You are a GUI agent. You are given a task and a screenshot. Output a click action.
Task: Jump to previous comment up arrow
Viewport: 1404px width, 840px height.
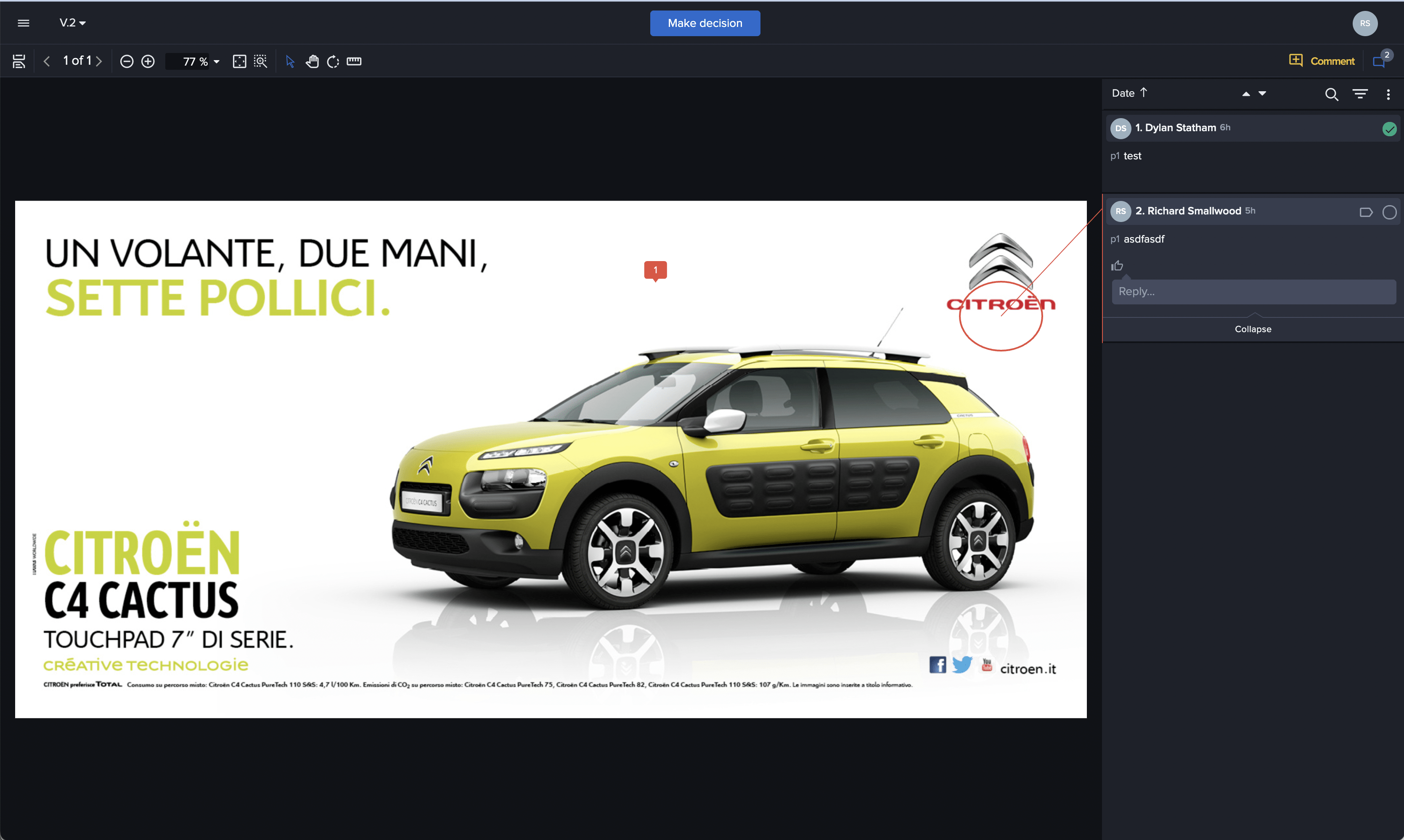[x=1246, y=94]
